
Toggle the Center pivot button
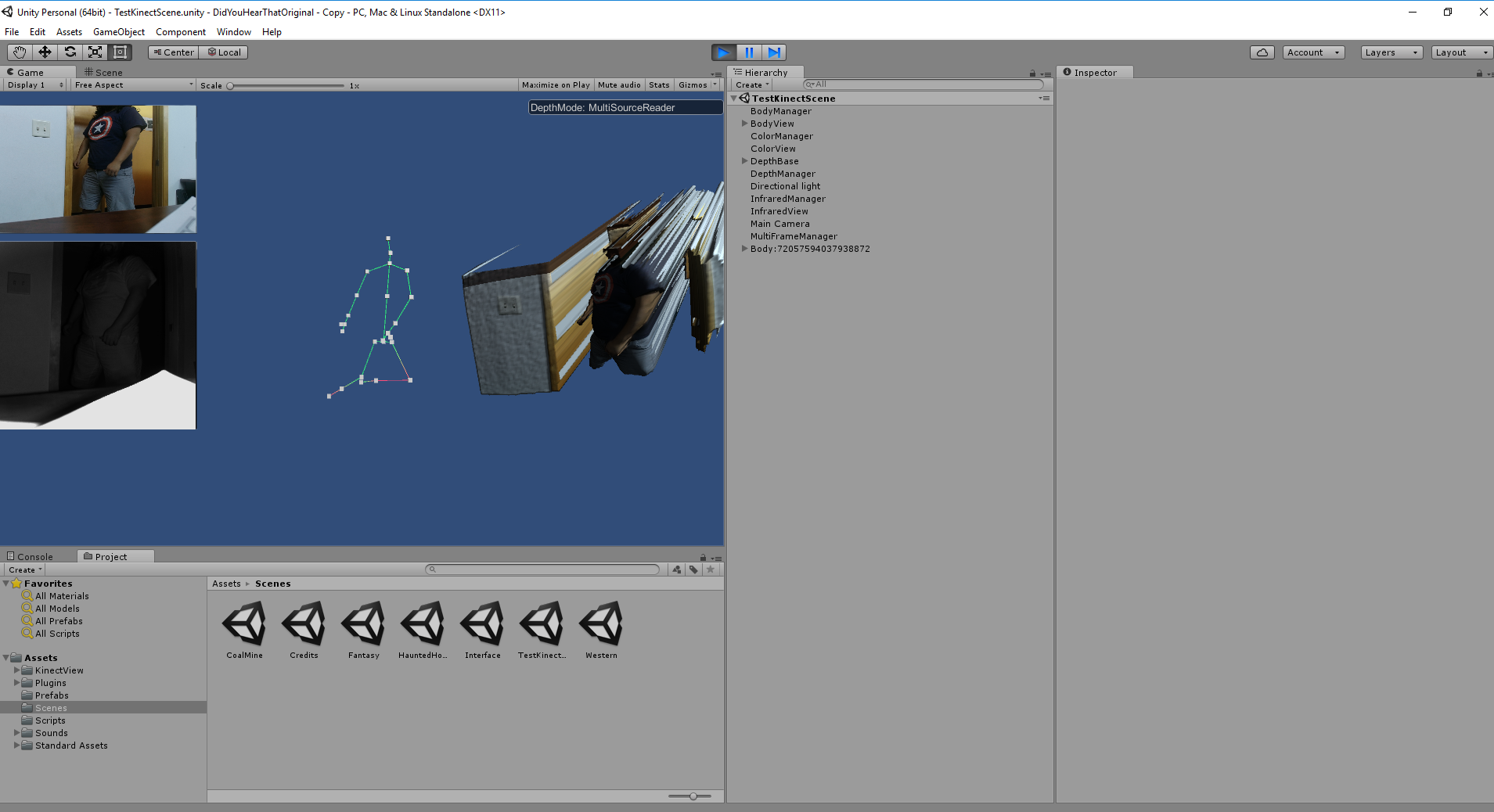173,52
